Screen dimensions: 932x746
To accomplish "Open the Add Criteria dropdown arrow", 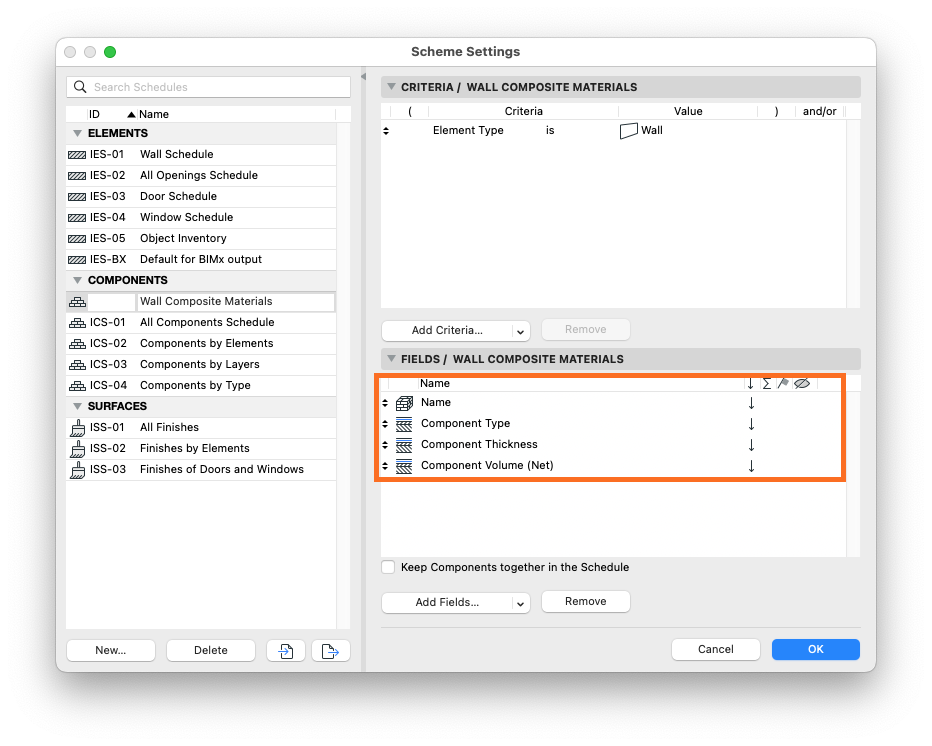I will click(520, 331).
